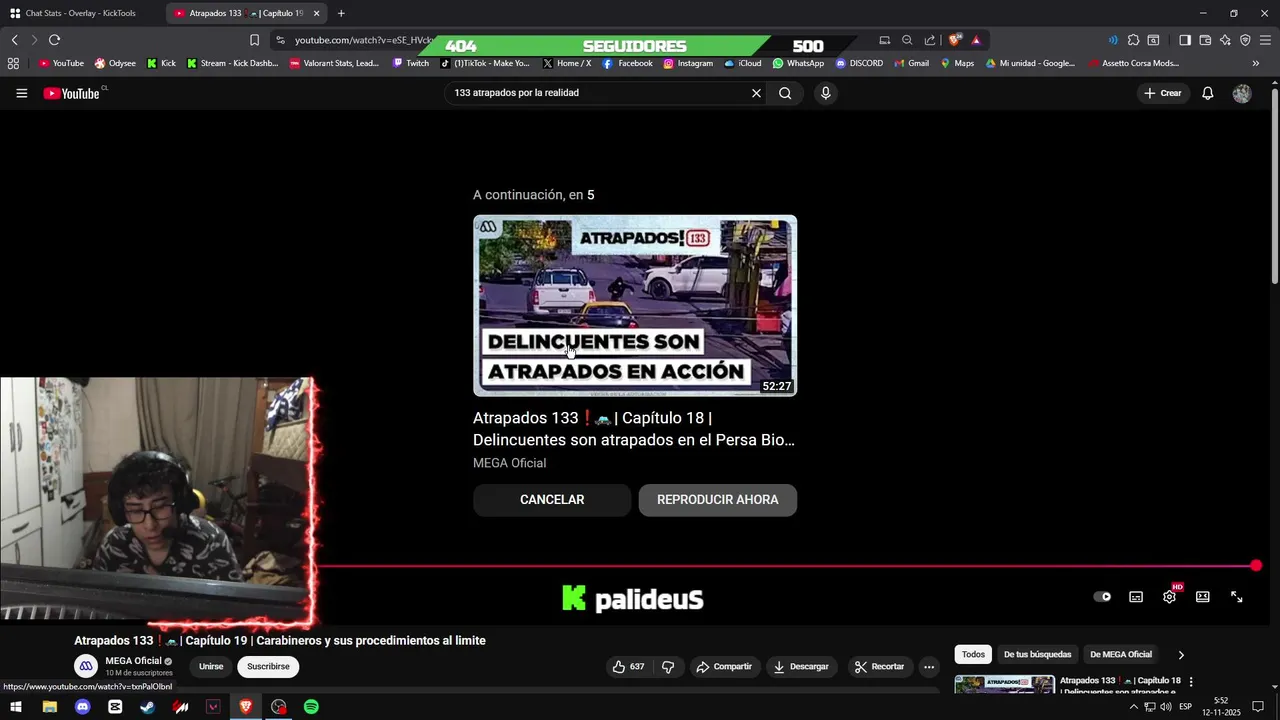Open Brave Shields lion icon
Image resolution: width=1280 pixels, height=720 pixels.
pos(954,40)
